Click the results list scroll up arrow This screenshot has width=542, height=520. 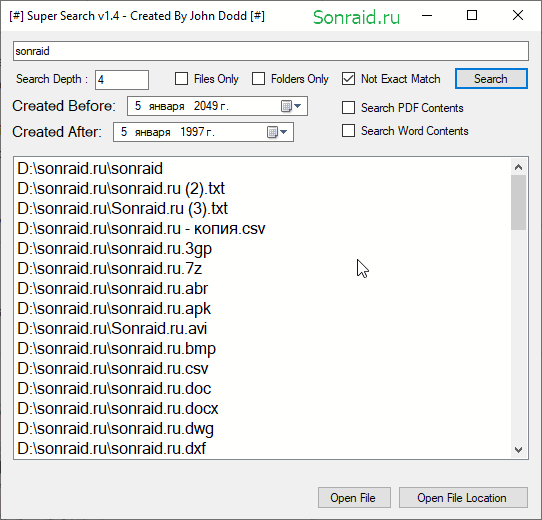coord(518,167)
